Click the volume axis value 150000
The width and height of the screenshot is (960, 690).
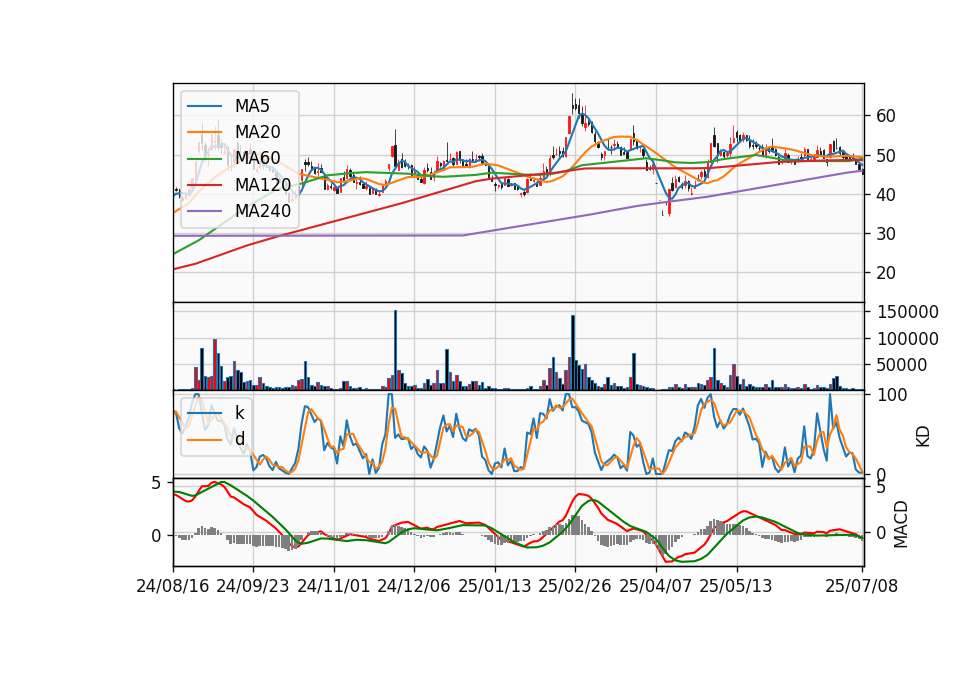pyautogui.click(x=908, y=312)
